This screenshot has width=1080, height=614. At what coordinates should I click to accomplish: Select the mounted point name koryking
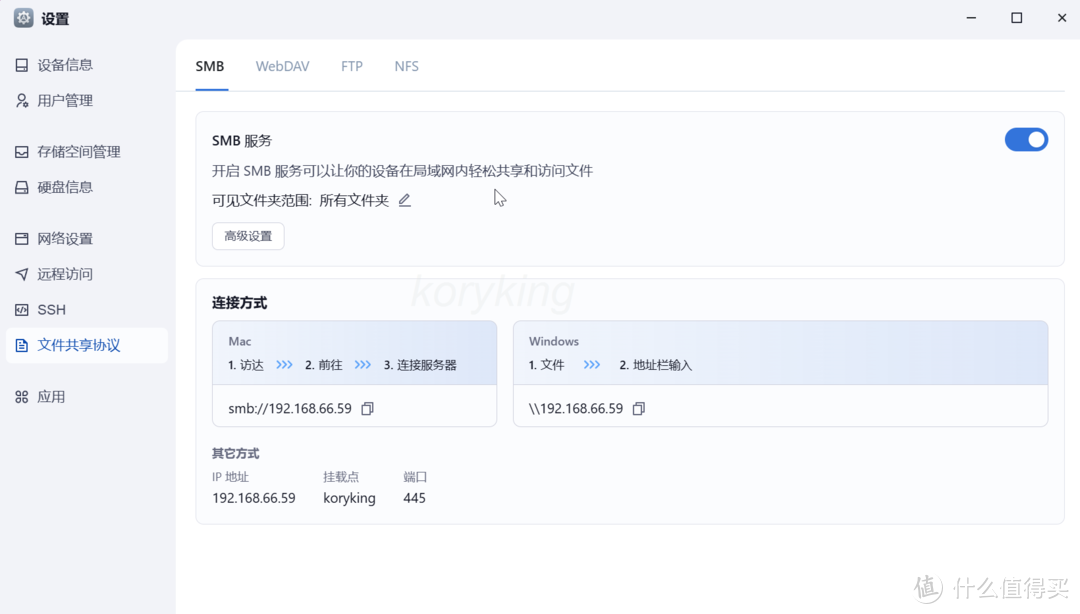point(349,498)
